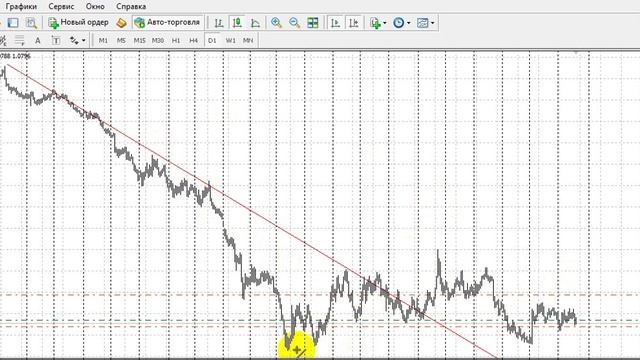This screenshot has height=360, width=640.
Task: Expand the Arrows tool dropdown arrow
Action: [x=84, y=40]
